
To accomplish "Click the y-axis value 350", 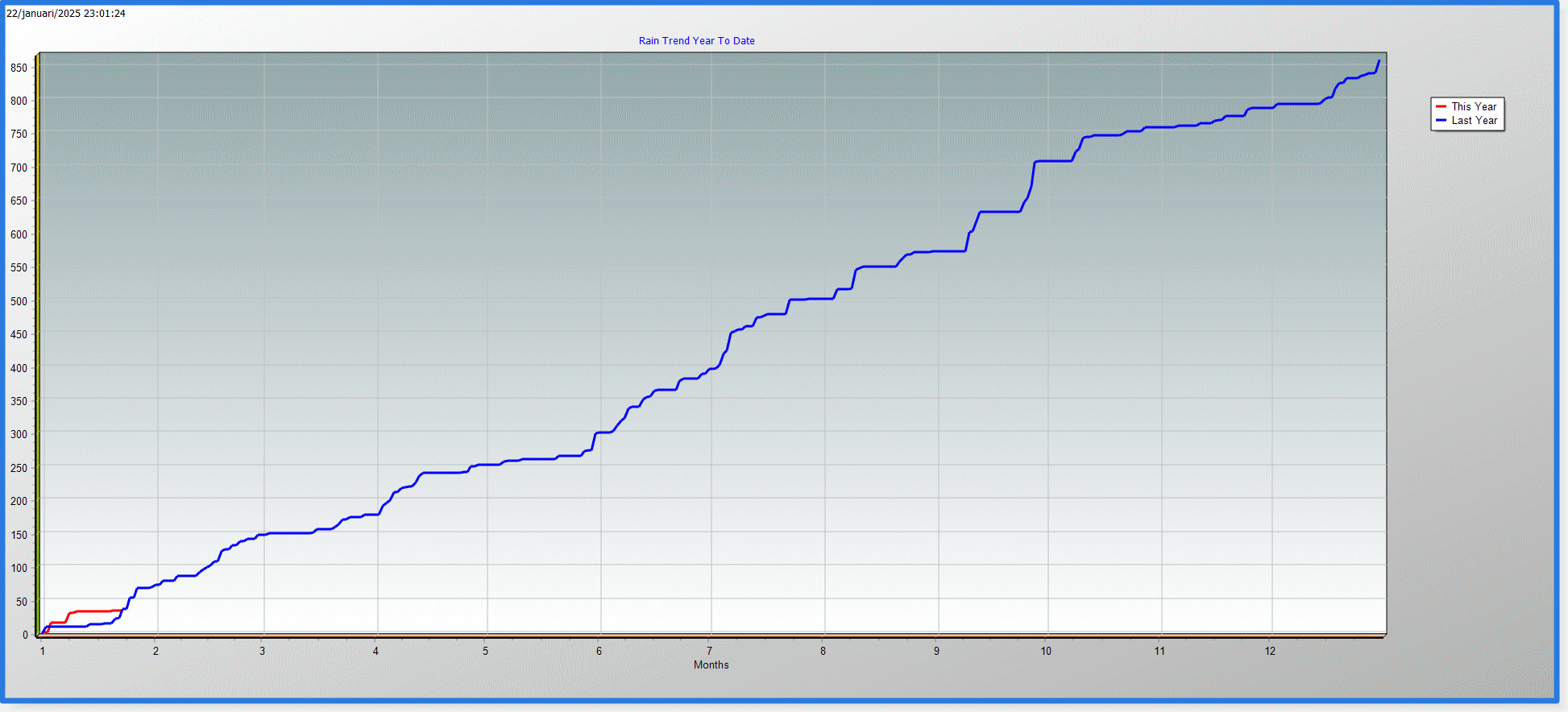I will (19, 401).
